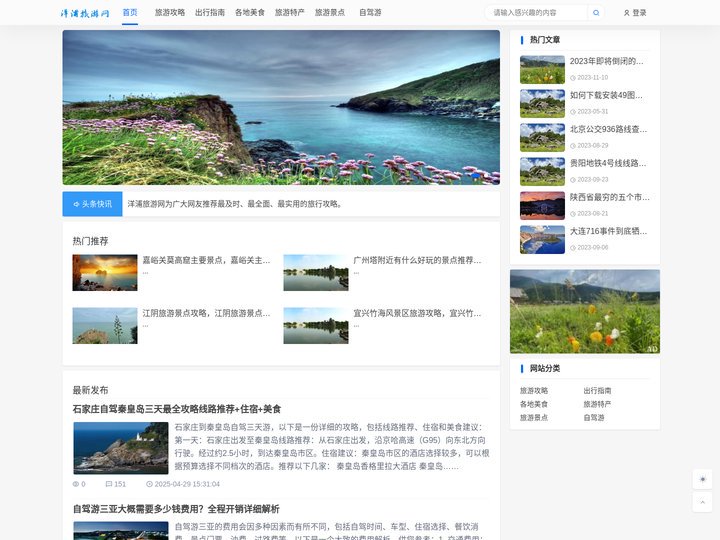Click the 石家庄到秦皇岛自驾三天游 excerpt text

[x=332, y=447]
